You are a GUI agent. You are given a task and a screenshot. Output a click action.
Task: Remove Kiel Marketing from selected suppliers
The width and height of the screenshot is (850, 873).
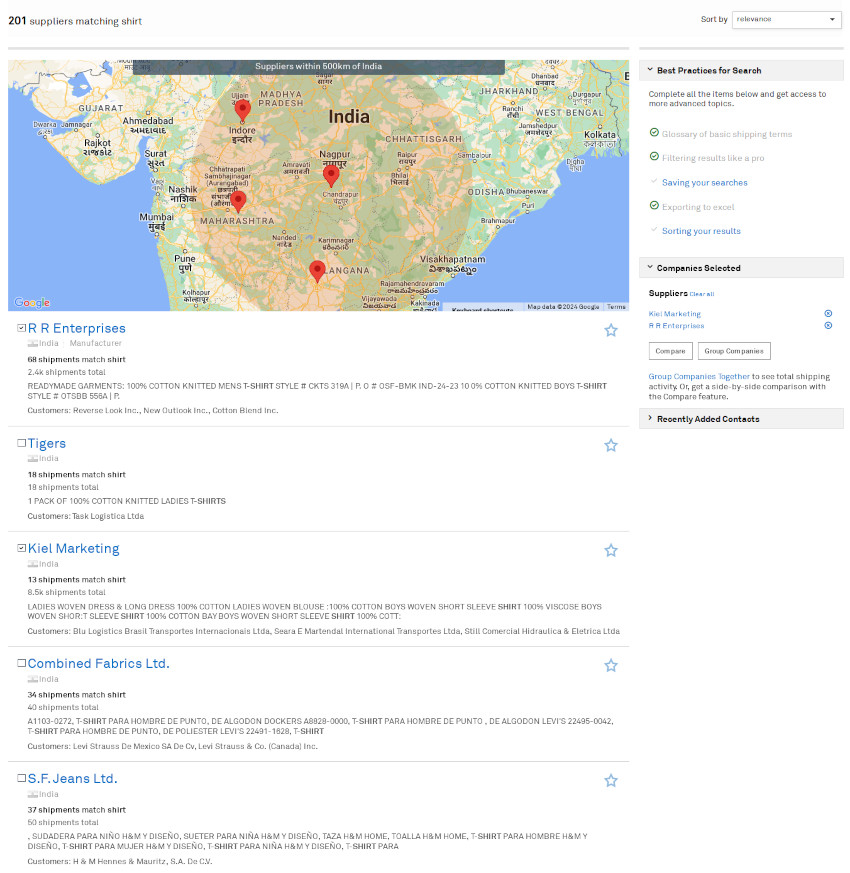pyautogui.click(x=828, y=313)
